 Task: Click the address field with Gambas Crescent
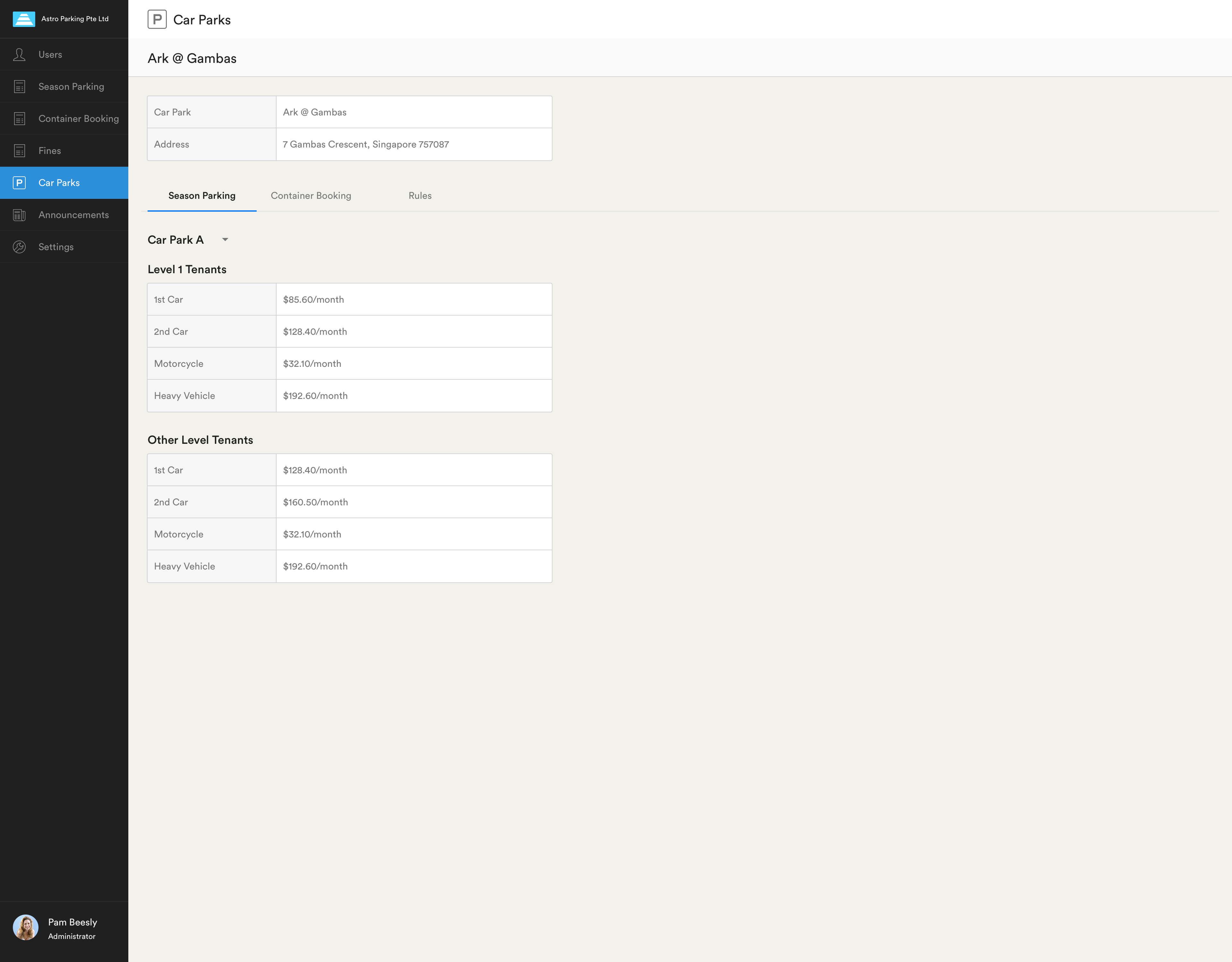point(414,144)
